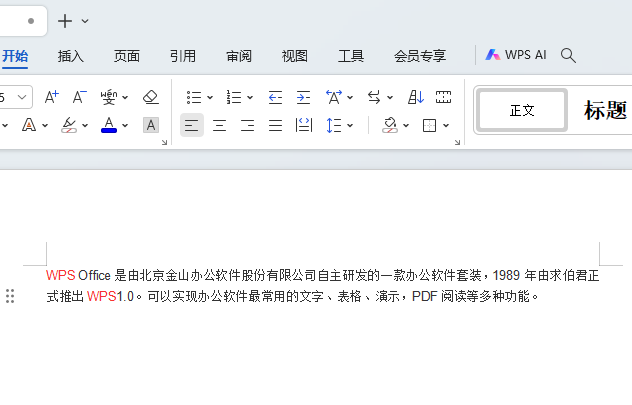
Task: Click the Chinese layout A icon
Action: point(334,97)
